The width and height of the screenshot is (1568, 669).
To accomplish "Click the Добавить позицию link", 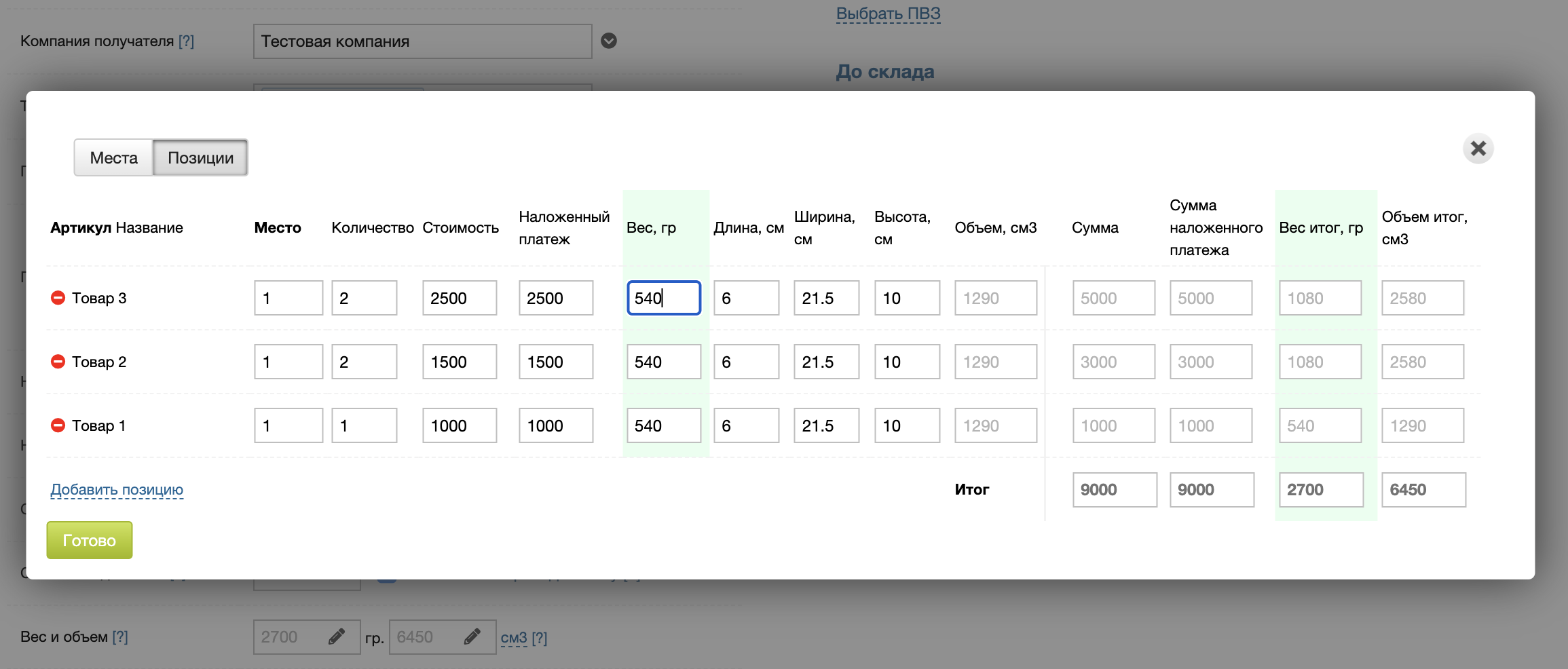I will tap(117, 489).
